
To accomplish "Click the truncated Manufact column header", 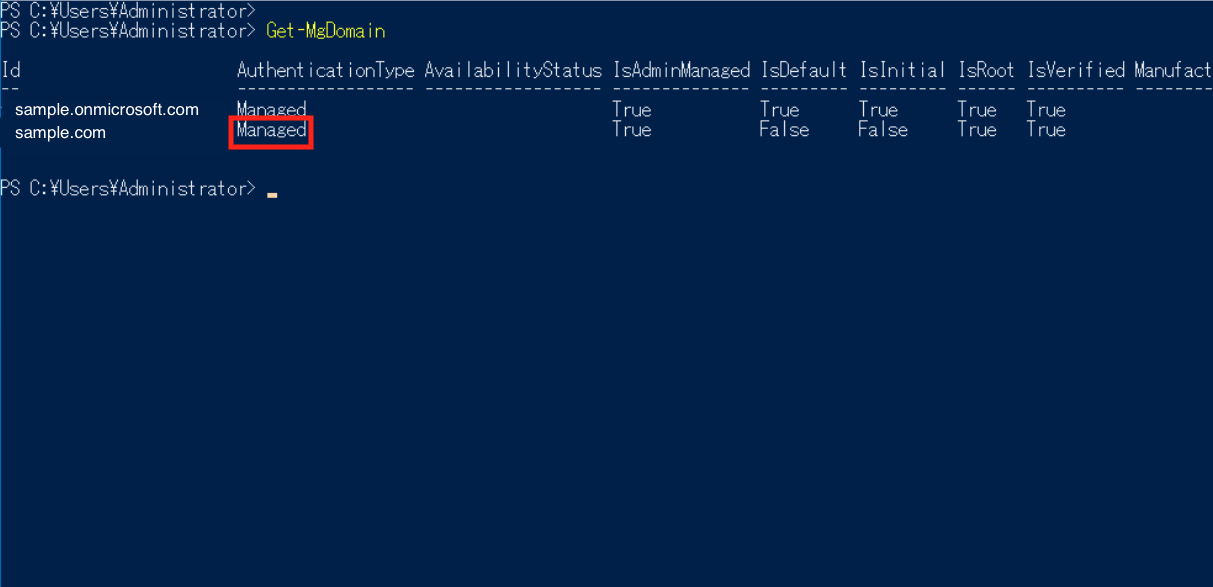I will coord(1173,71).
